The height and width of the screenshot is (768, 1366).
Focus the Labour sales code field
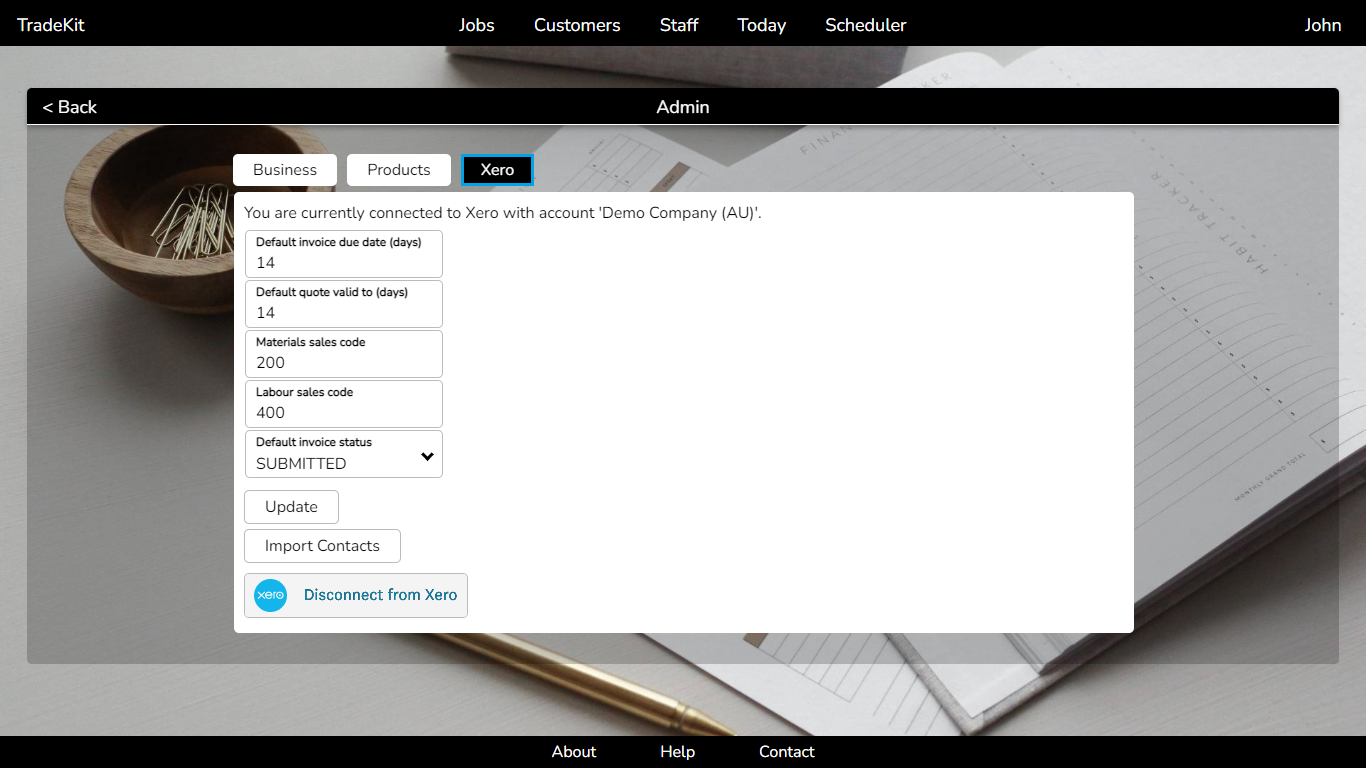(x=344, y=404)
